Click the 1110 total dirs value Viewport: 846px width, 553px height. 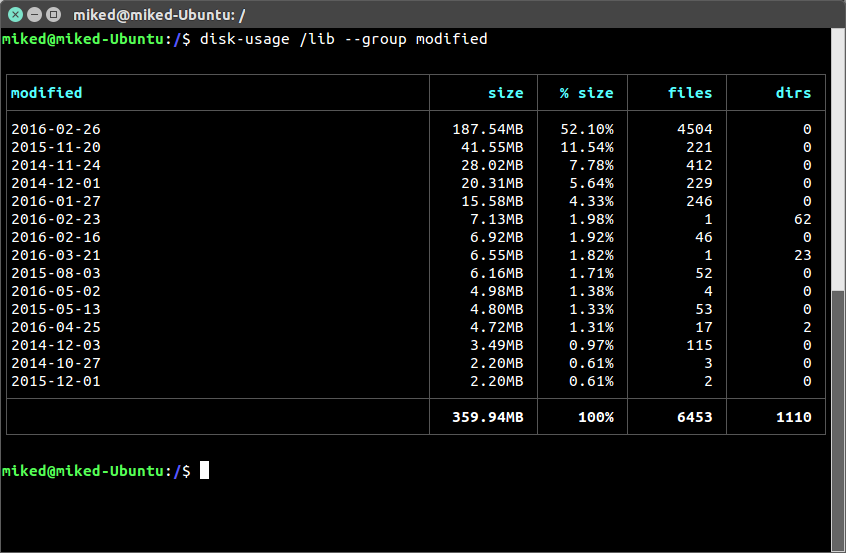794,417
